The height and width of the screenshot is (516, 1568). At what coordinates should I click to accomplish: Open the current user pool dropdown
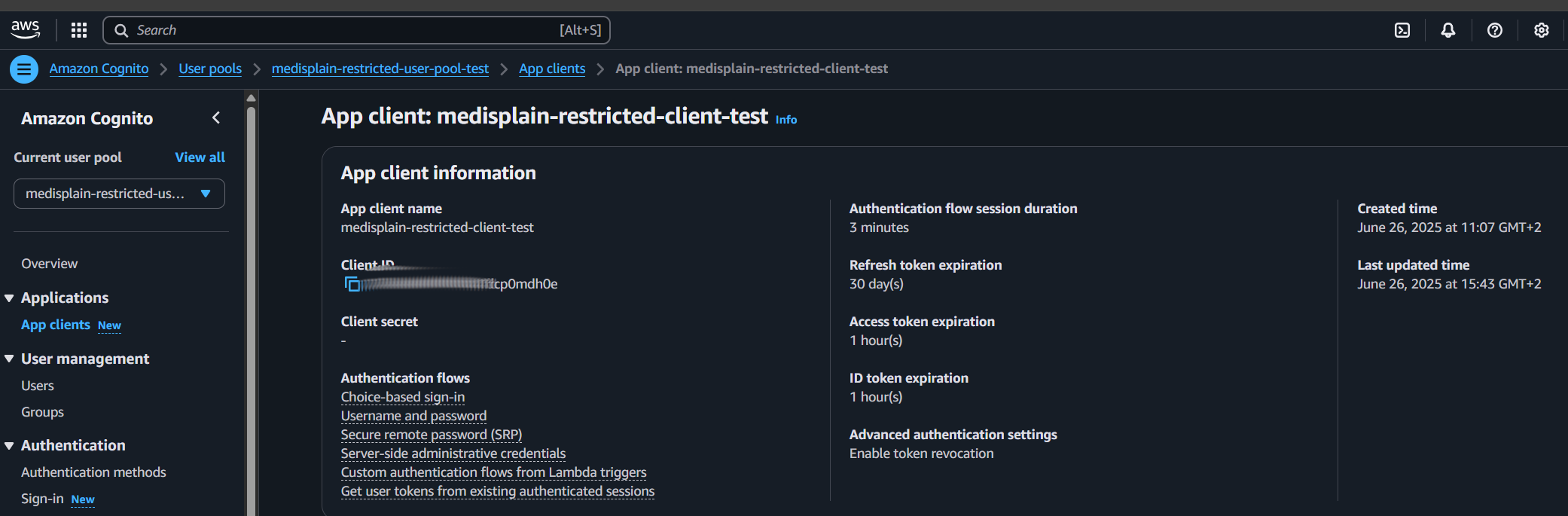click(119, 194)
